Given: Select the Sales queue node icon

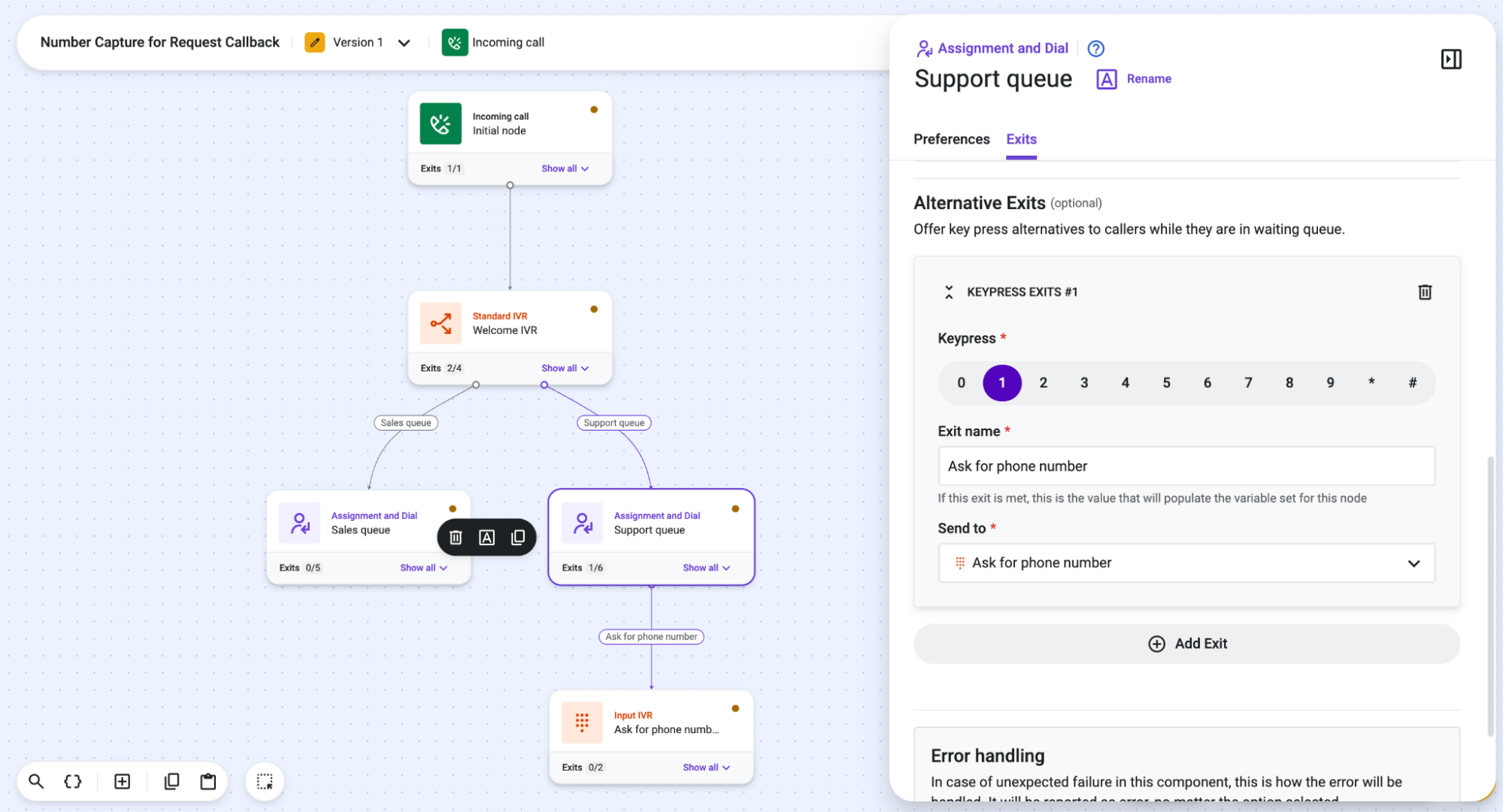Looking at the screenshot, I should click(x=299, y=523).
